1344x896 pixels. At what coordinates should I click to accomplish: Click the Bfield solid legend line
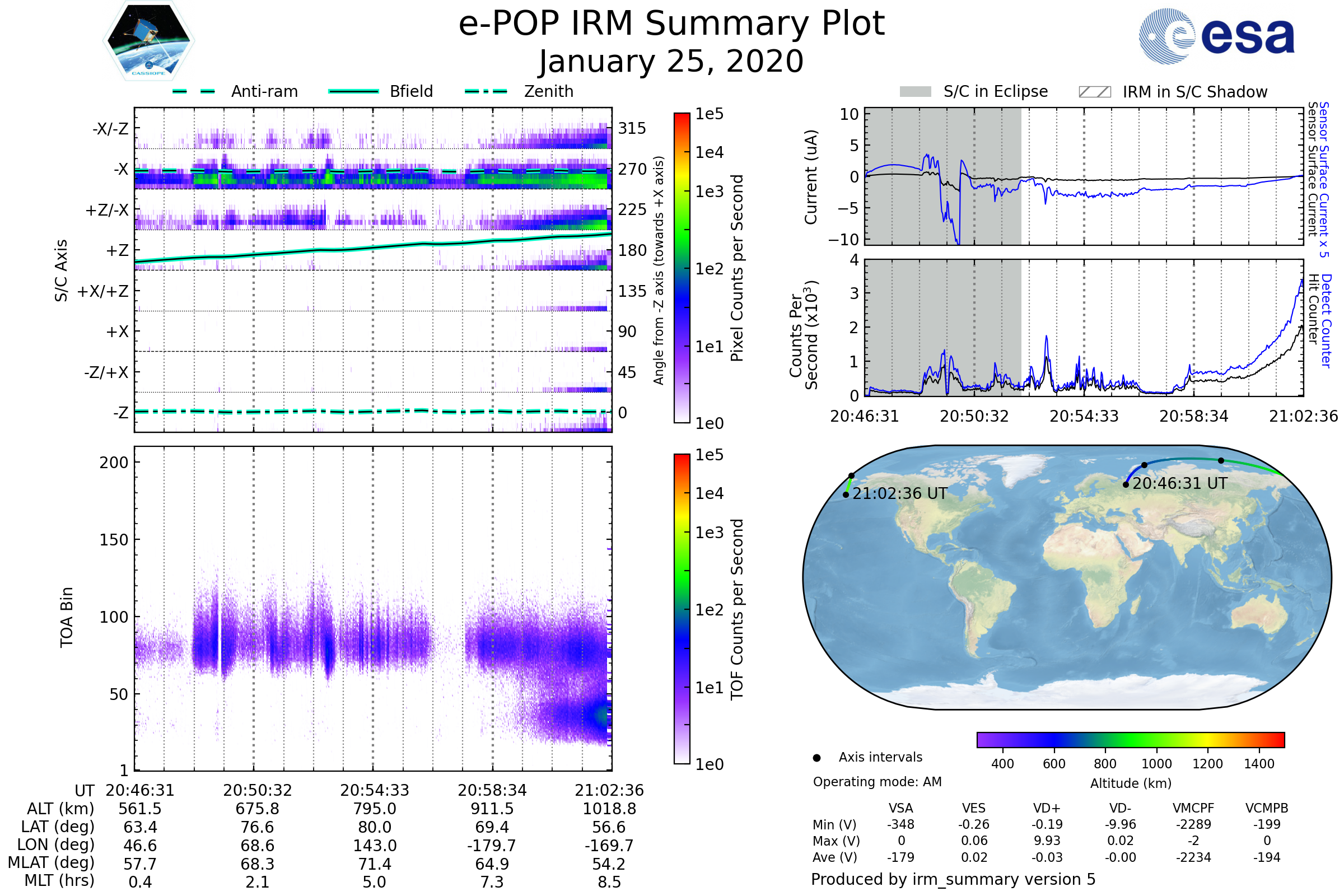(353, 91)
